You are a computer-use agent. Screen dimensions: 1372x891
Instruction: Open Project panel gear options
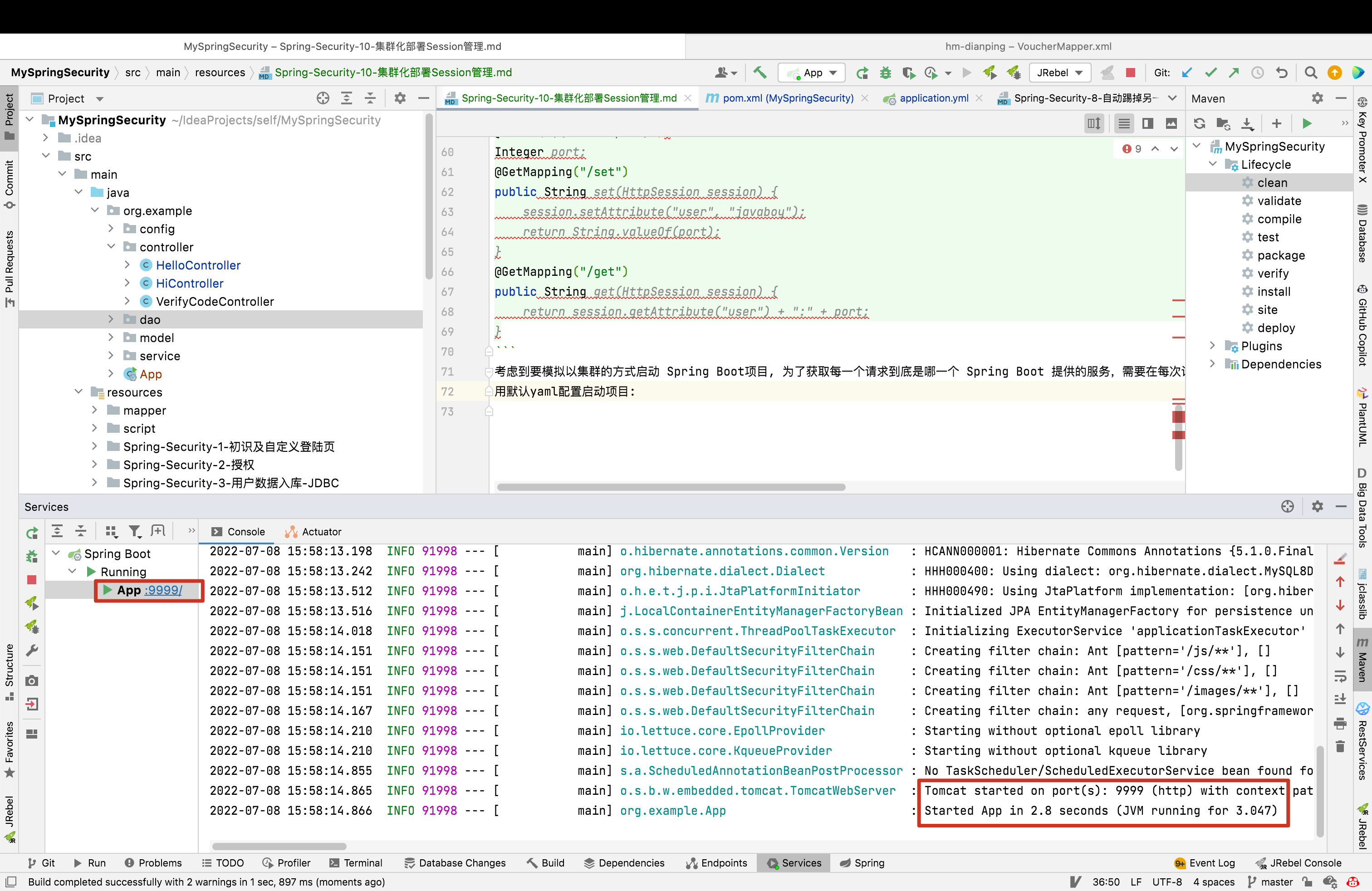(x=400, y=98)
